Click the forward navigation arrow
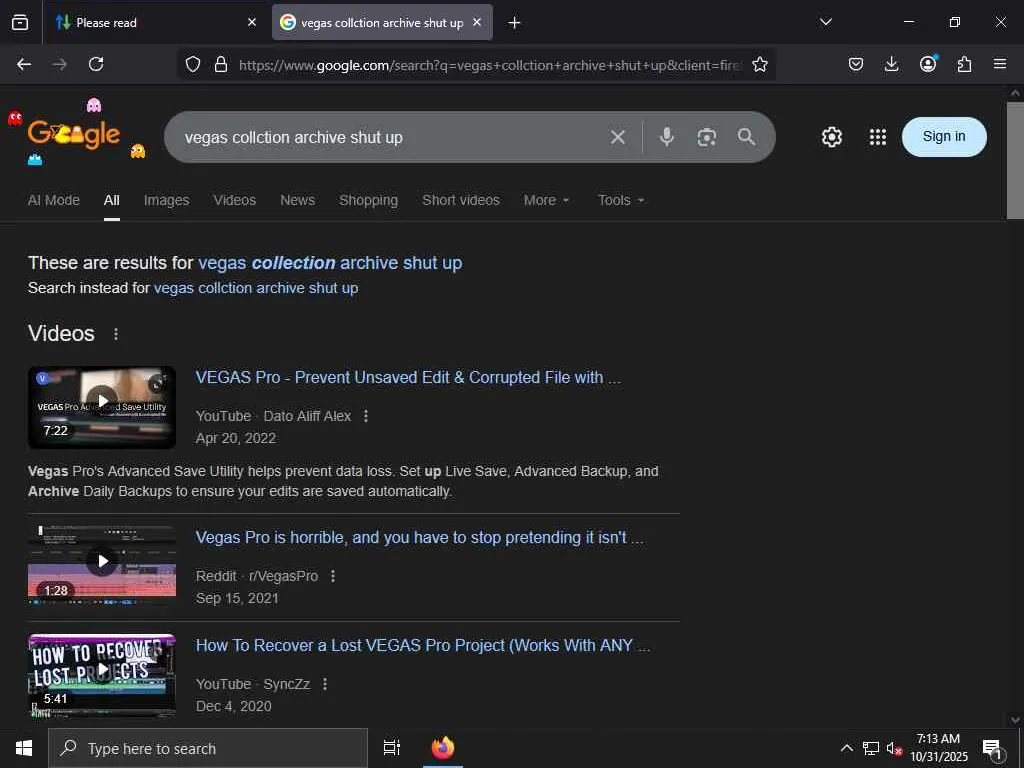The width and height of the screenshot is (1024, 768). click(59, 64)
